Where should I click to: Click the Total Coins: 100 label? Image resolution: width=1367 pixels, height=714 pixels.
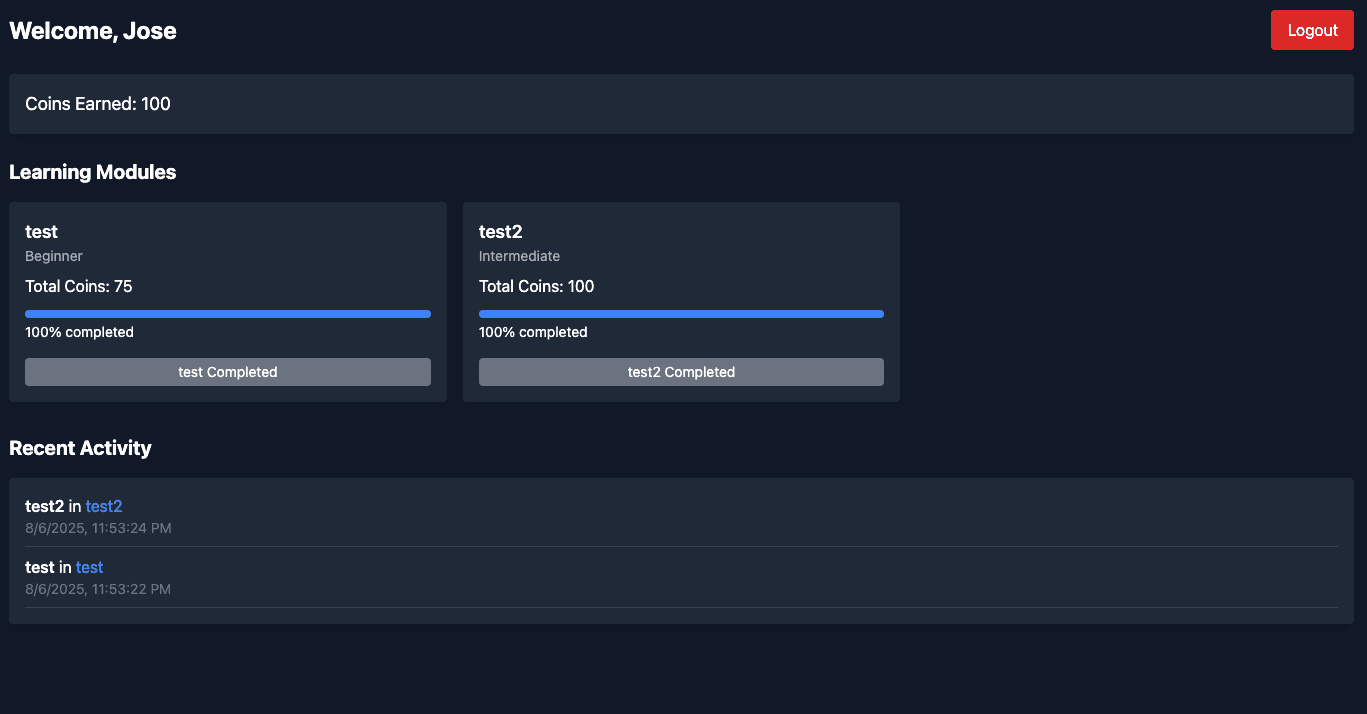click(x=536, y=286)
